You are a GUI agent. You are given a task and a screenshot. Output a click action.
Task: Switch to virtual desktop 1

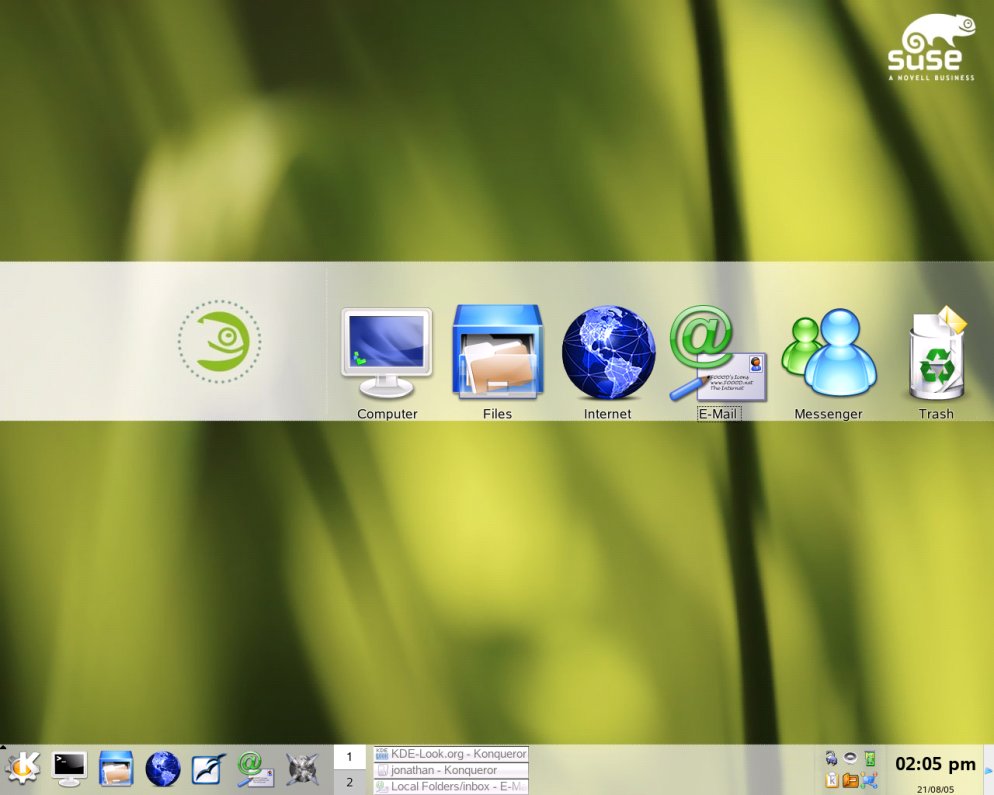pyautogui.click(x=349, y=757)
